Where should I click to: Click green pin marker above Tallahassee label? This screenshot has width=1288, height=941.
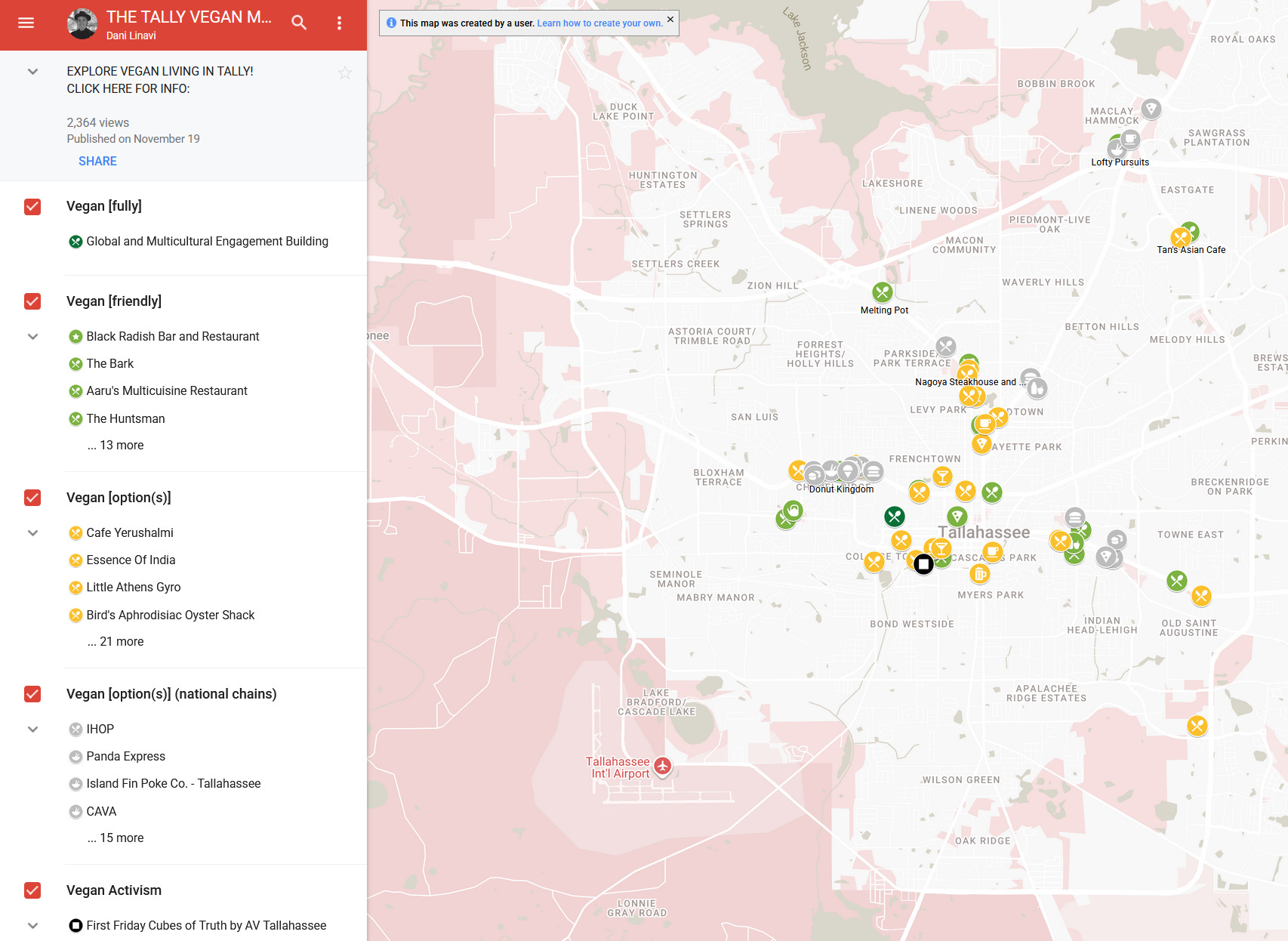coord(957,517)
